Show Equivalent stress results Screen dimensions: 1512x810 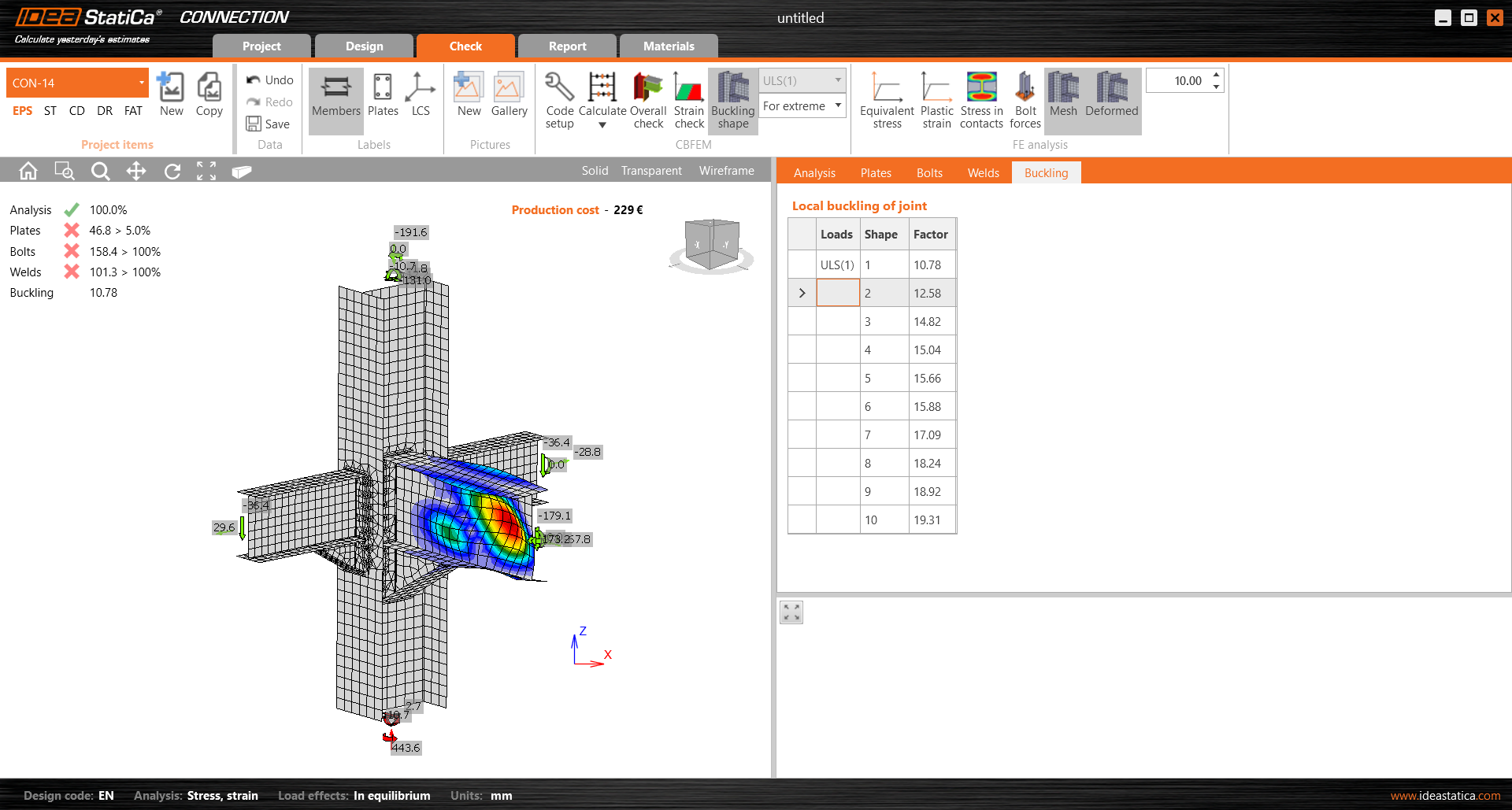(x=887, y=88)
